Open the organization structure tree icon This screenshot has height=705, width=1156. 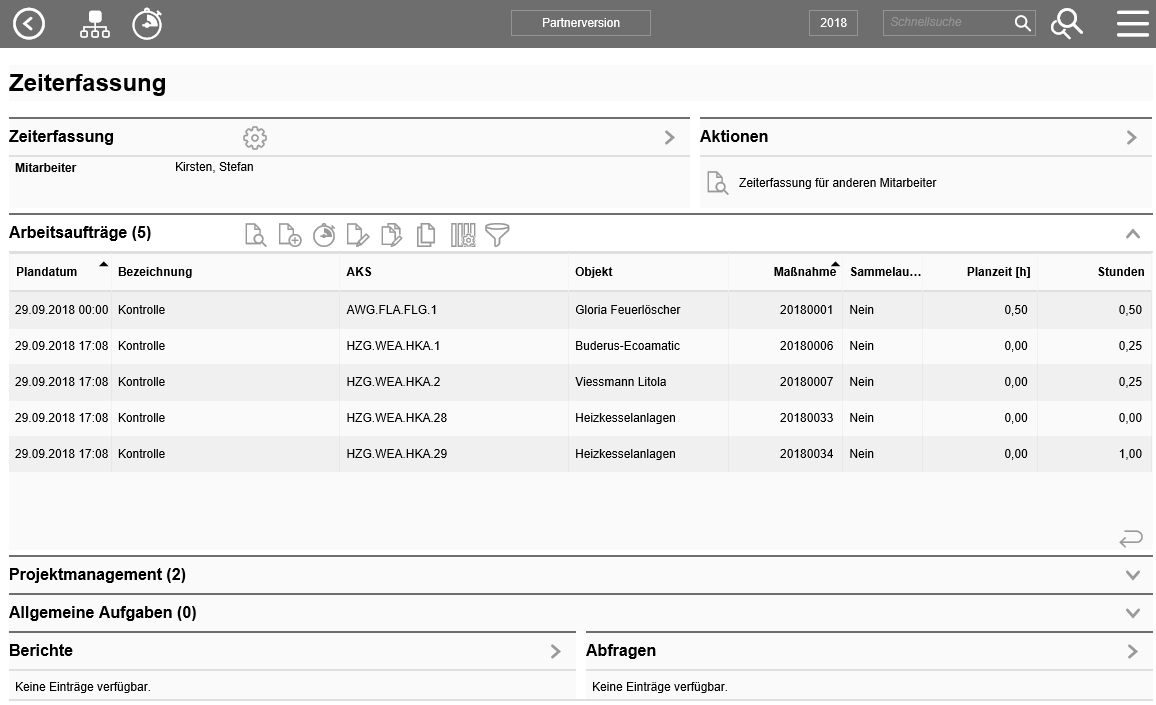coord(95,23)
